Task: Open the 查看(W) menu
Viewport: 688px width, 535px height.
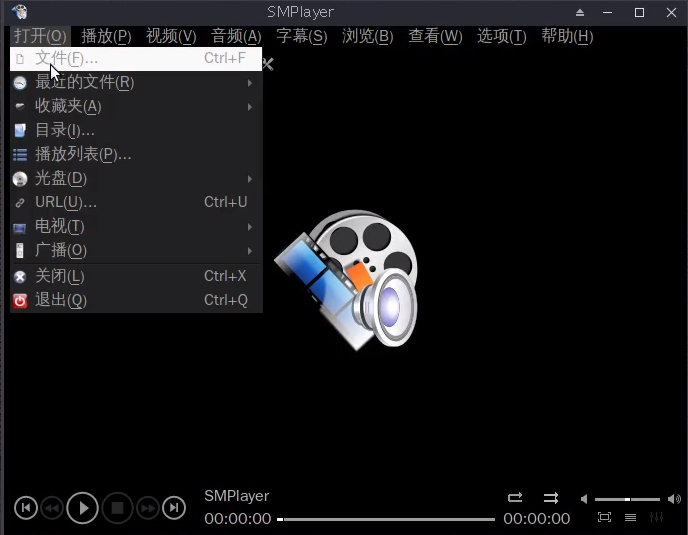Action: [x=435, y=36]
